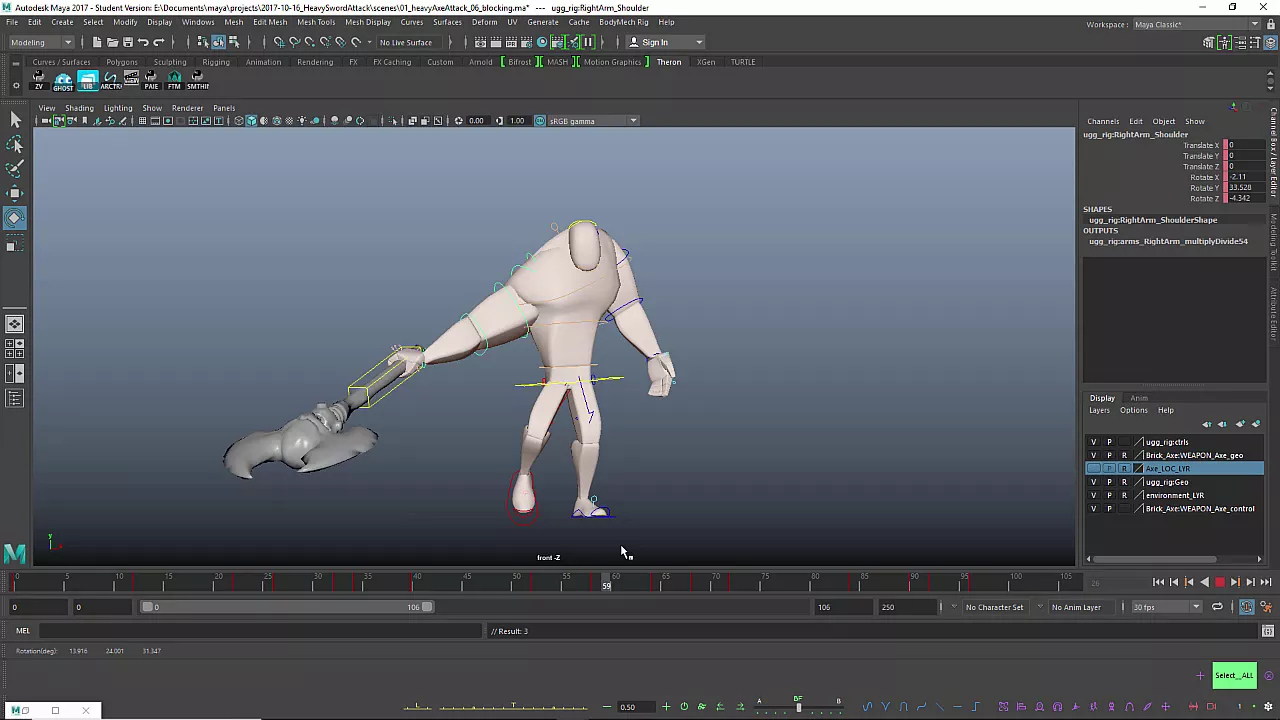1280x720 pixels.
Task: Toggle visibility of Brick_Axe:WEAPON_Axe_geo layer
Action: coord(1094,455)
